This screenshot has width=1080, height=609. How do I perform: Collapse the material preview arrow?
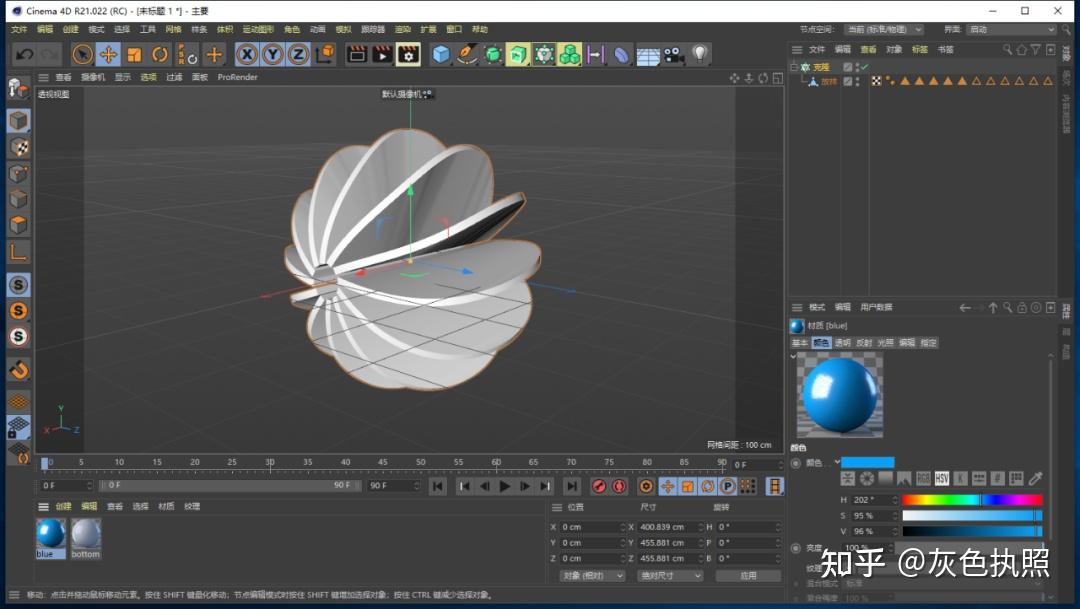click(x=793, y=356)
